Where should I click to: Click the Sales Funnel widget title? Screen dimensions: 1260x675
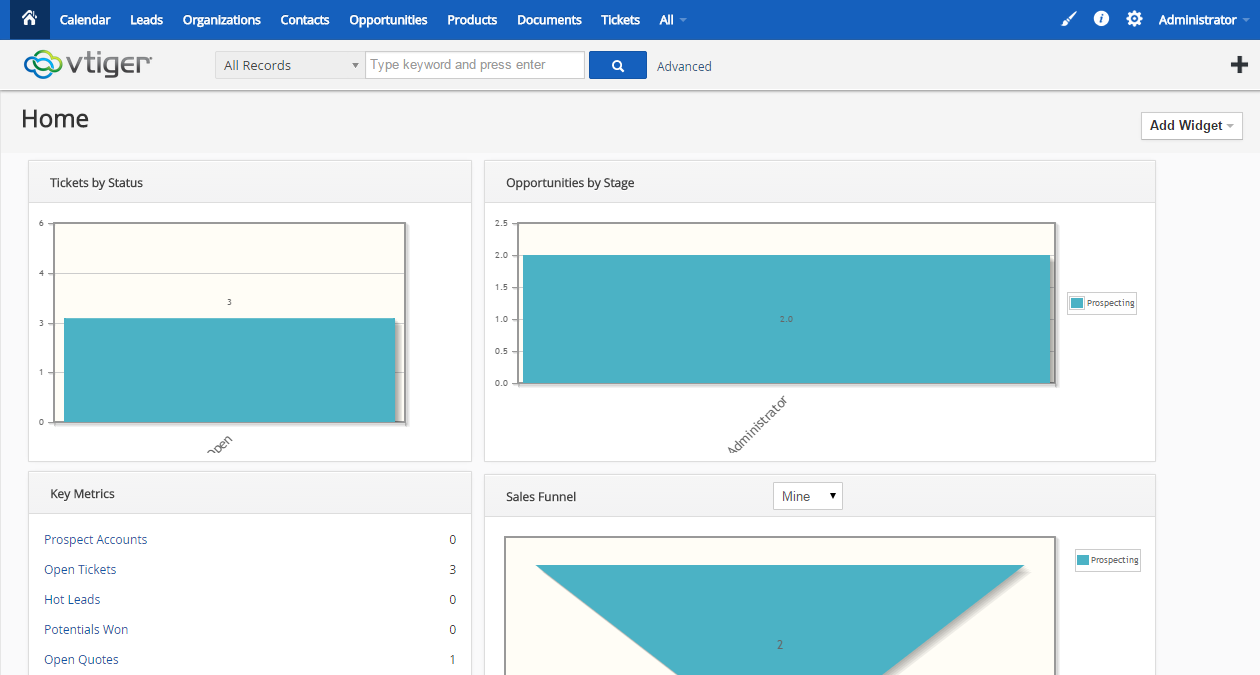(541, 497)
